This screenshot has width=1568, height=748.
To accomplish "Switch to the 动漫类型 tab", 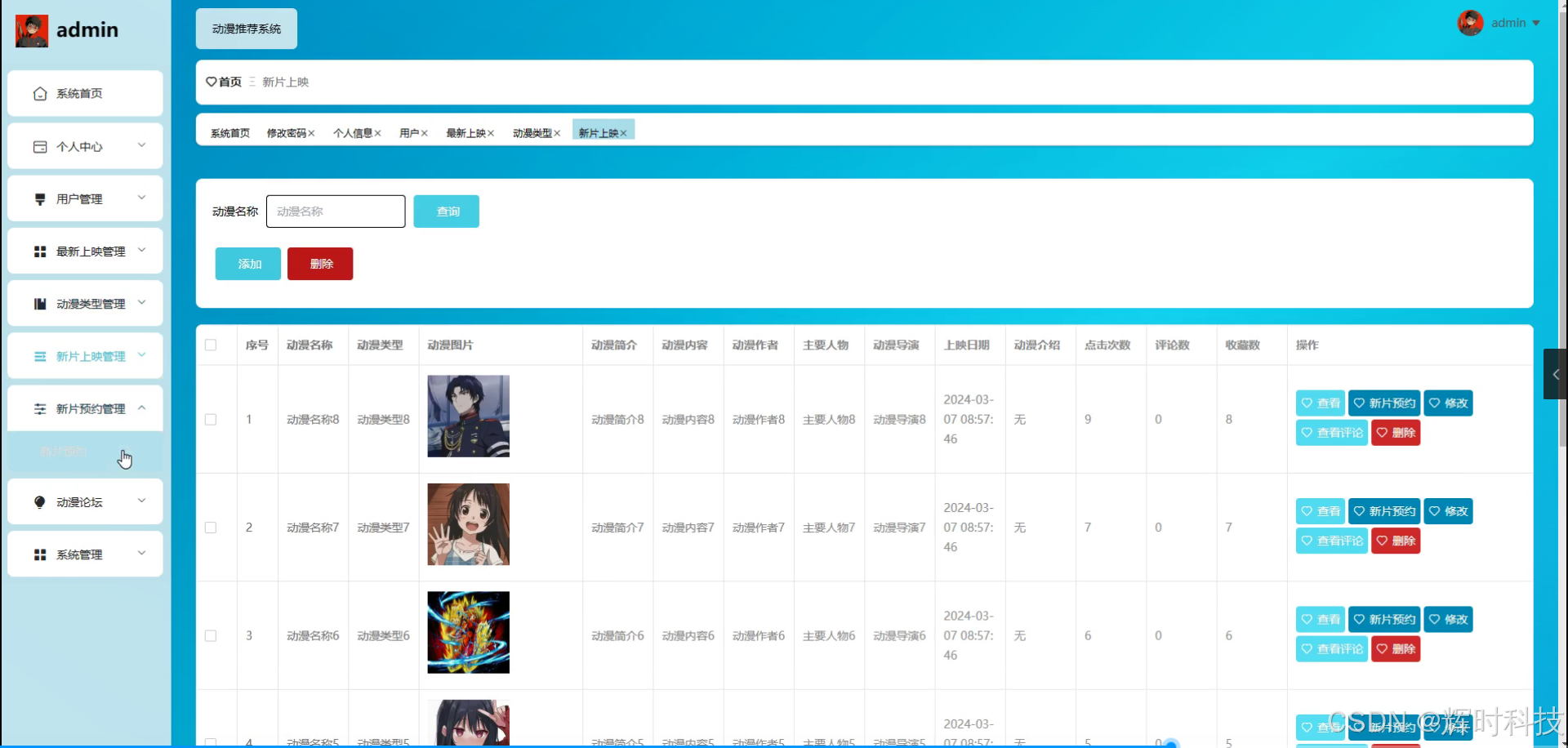I will 532,133.
